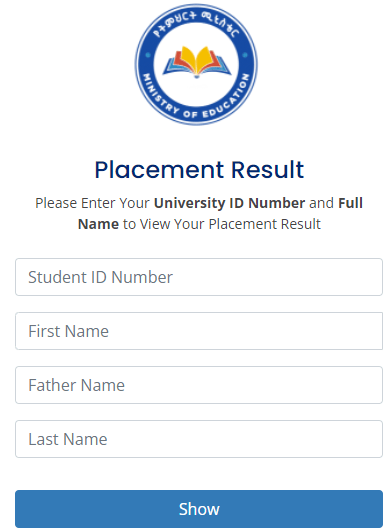Click the Amharic script on the logo ring
Image resolution: width=387 pixels, height=531 pixels.
coord(196,24)
